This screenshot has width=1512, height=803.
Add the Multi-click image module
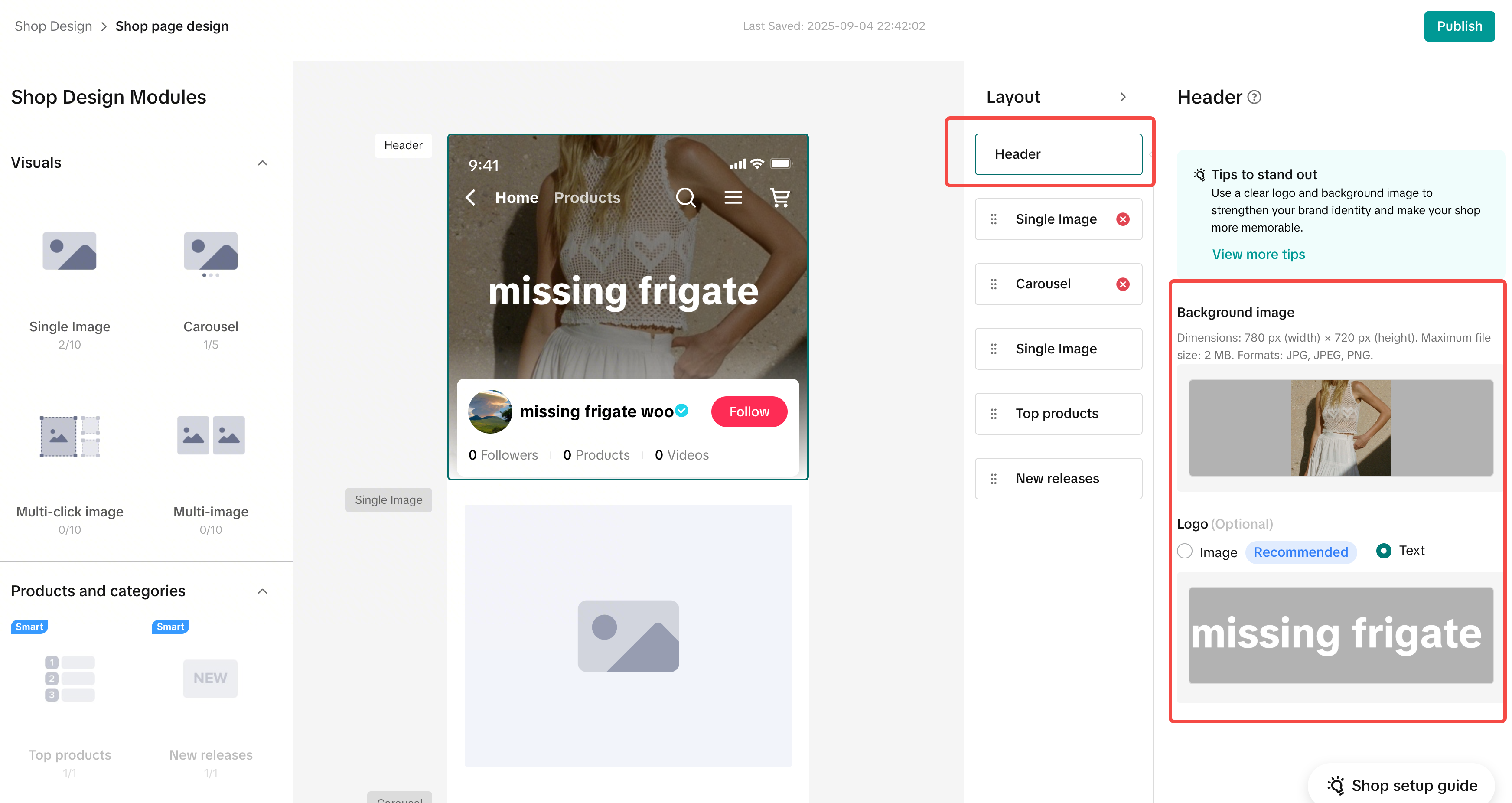pos(69,436)
